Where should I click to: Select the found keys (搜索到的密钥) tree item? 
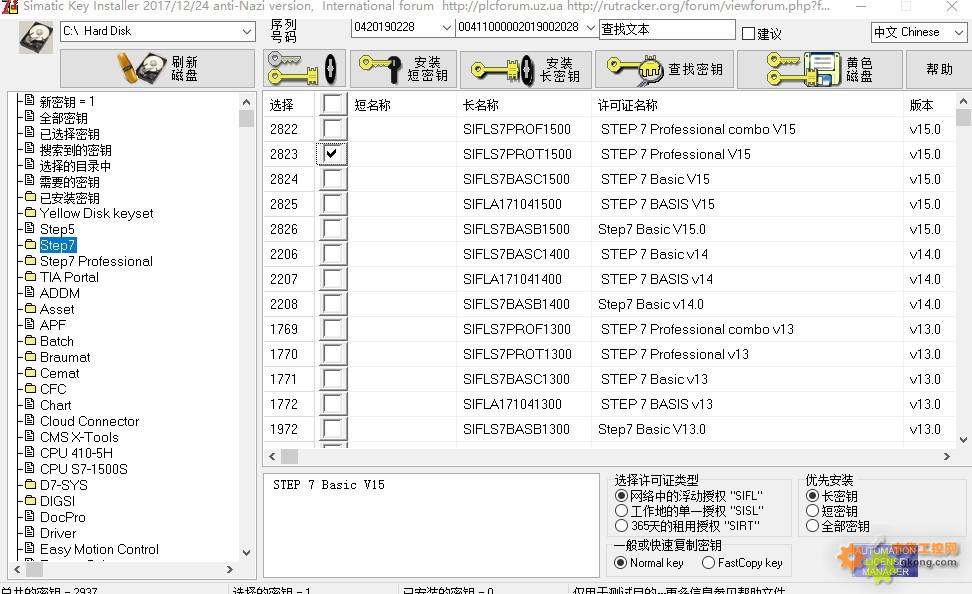(x=76, y=150)
